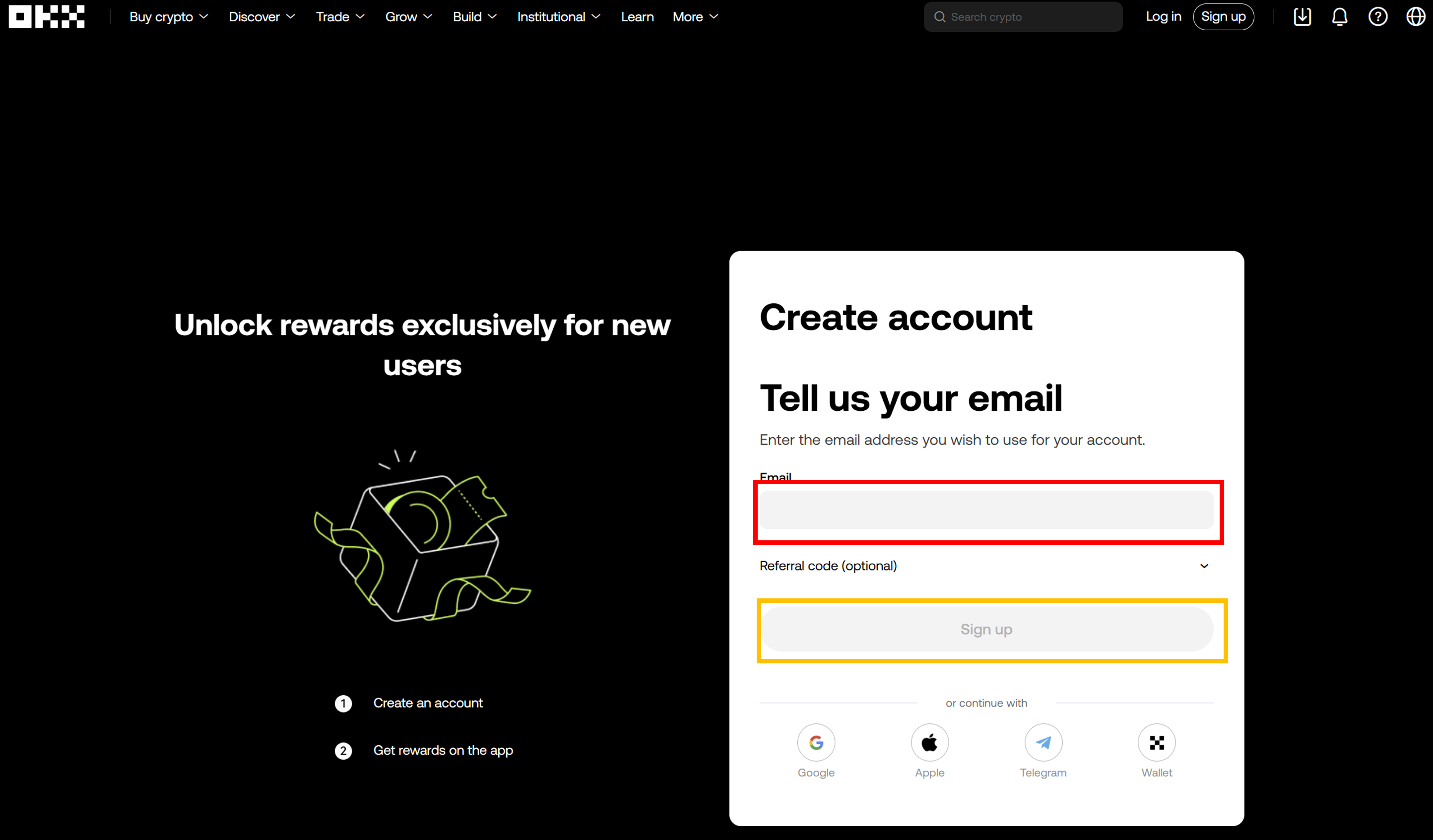Expand the Institutional menu
This screenshot has width=1433, height=840.
[558, 17]
